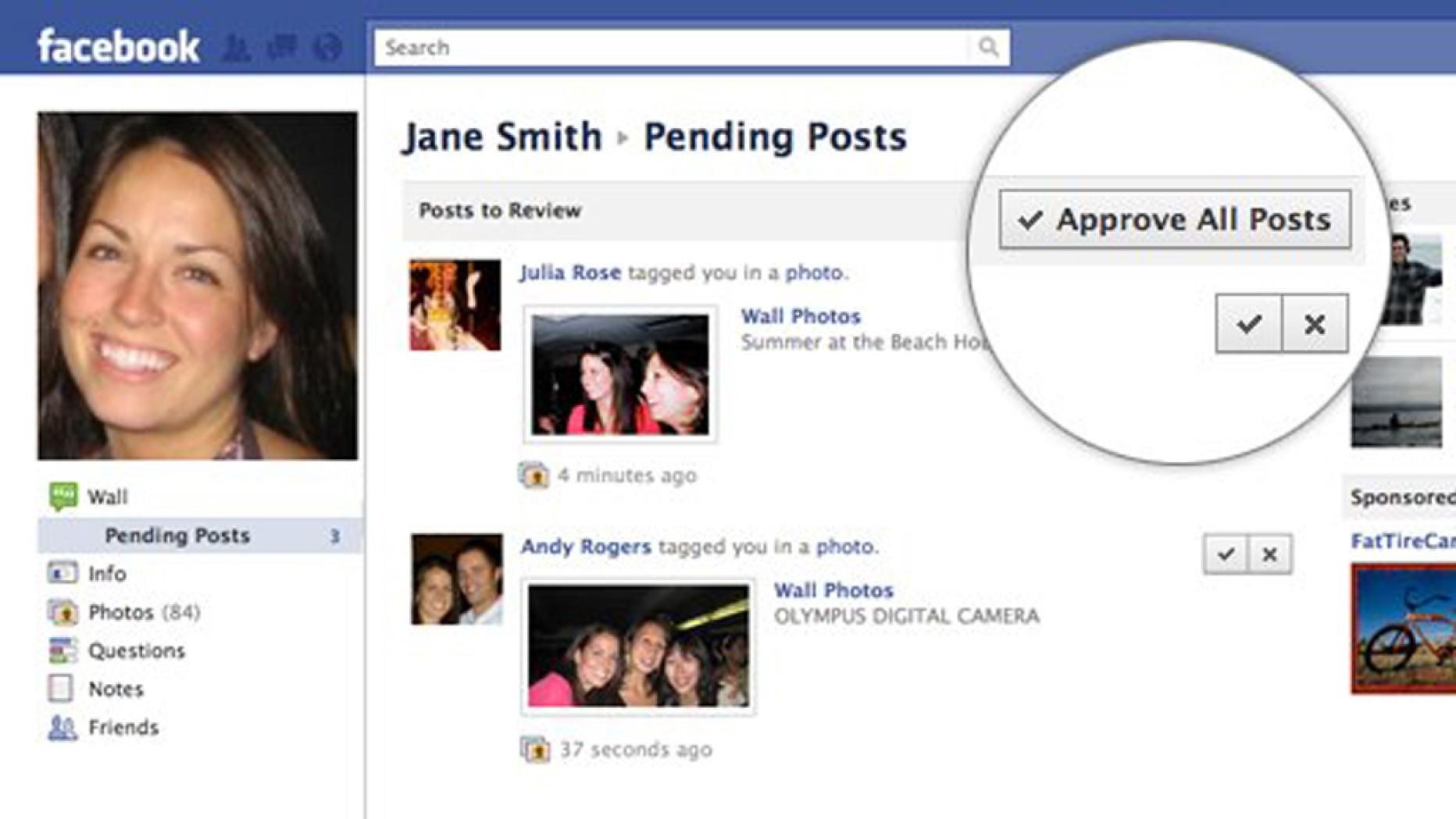Reject Andy Rogers' post with X button
The height and width of the screenshot is (819, 1456).
(x=1270, y=554)
